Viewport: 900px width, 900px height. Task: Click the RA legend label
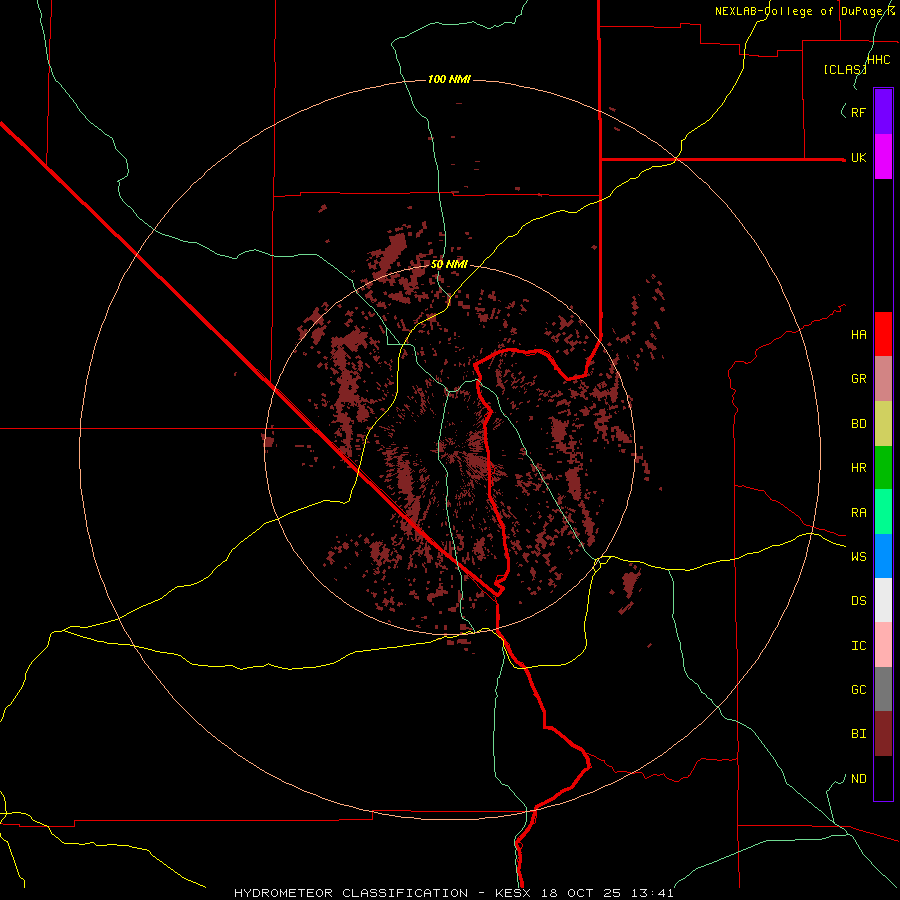(x=858, y=513)
